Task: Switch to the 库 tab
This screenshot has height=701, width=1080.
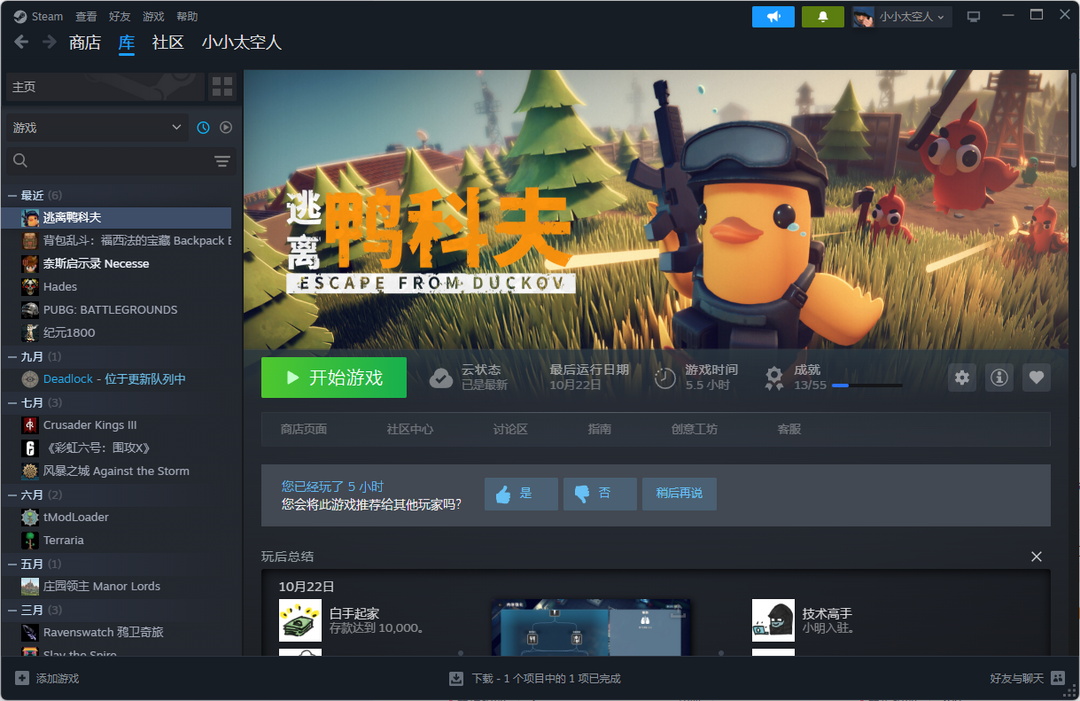Action: click(x=127, y=43)
